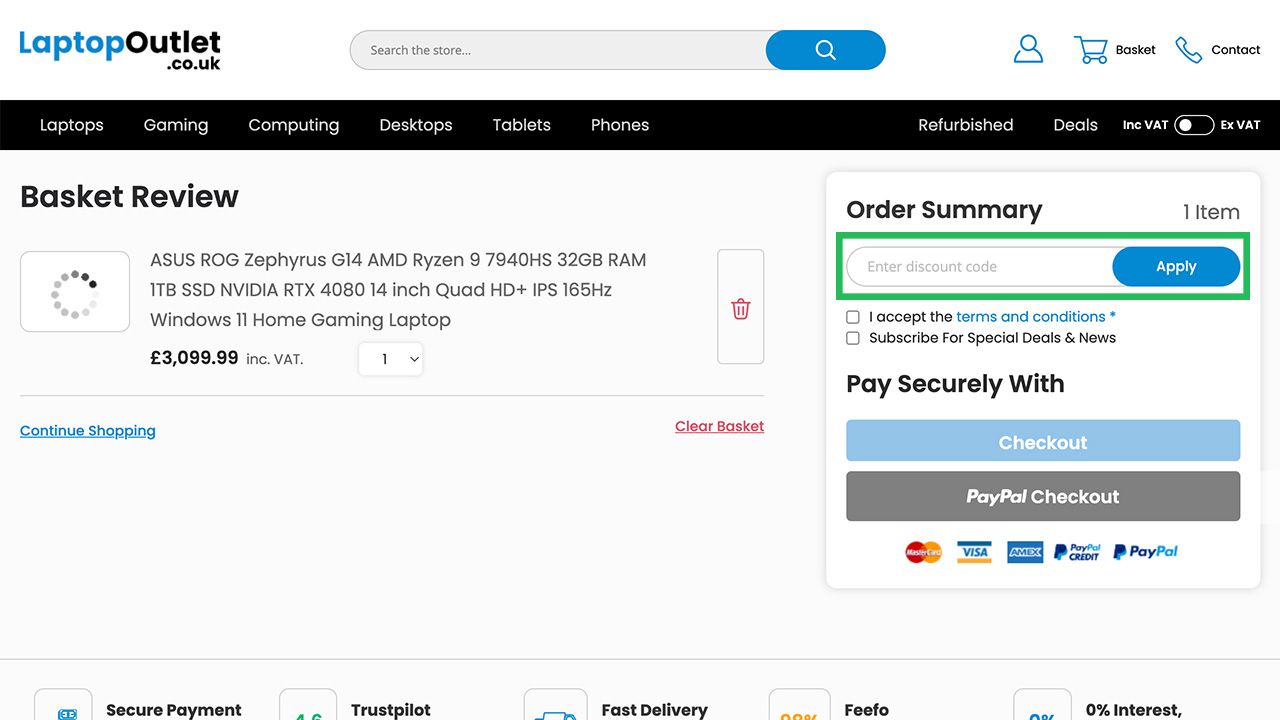Open the Phones menu
This screenshot has height=720, width=1280.
coord(620,125)
